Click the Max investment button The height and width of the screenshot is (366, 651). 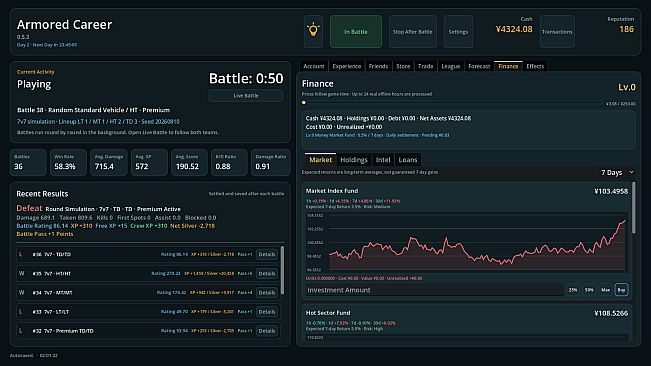coord(605,290)
